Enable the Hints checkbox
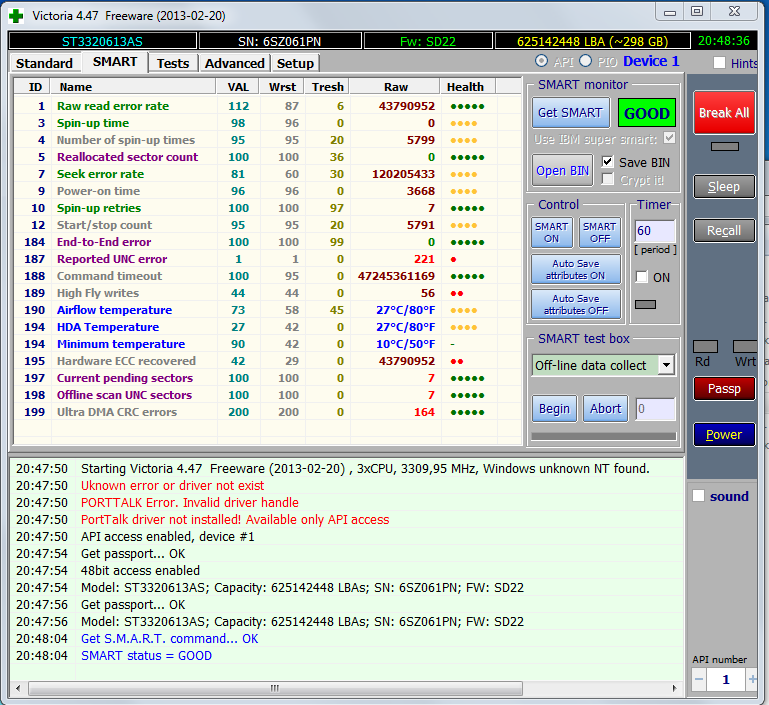 (719, 63)
